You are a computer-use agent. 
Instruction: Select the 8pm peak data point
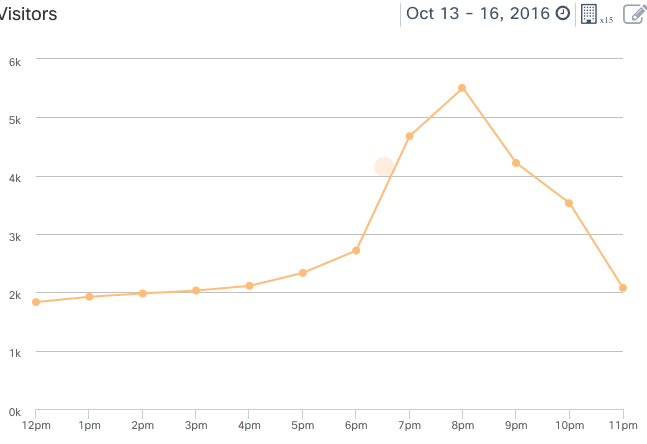462,88
